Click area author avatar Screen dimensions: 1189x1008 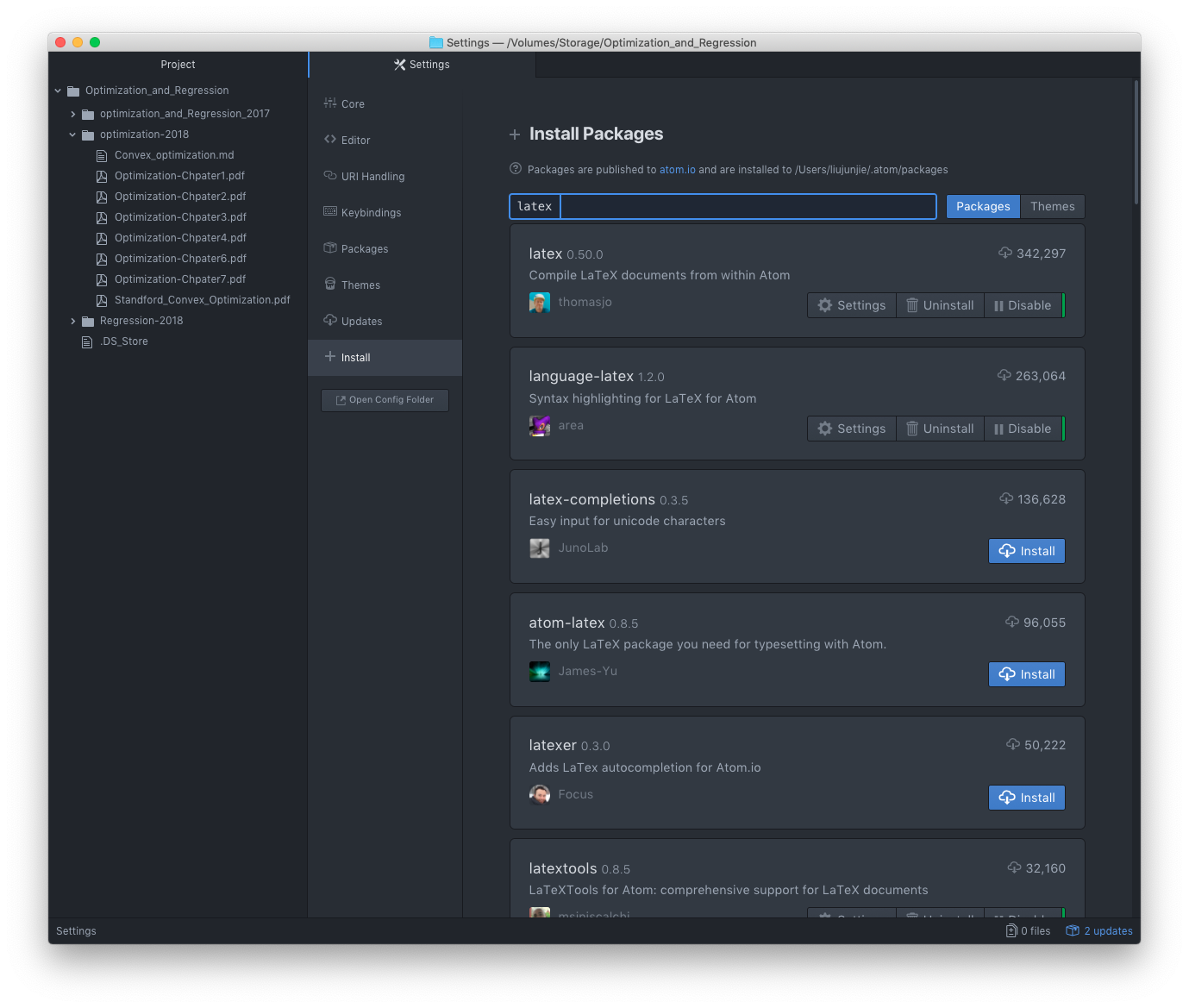540,426
